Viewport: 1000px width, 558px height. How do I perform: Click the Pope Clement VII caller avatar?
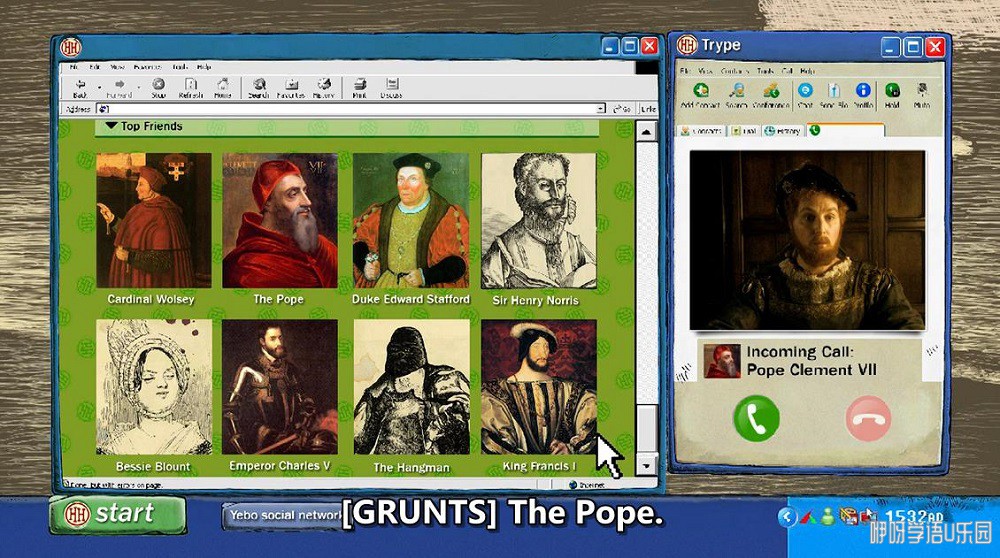722,361
